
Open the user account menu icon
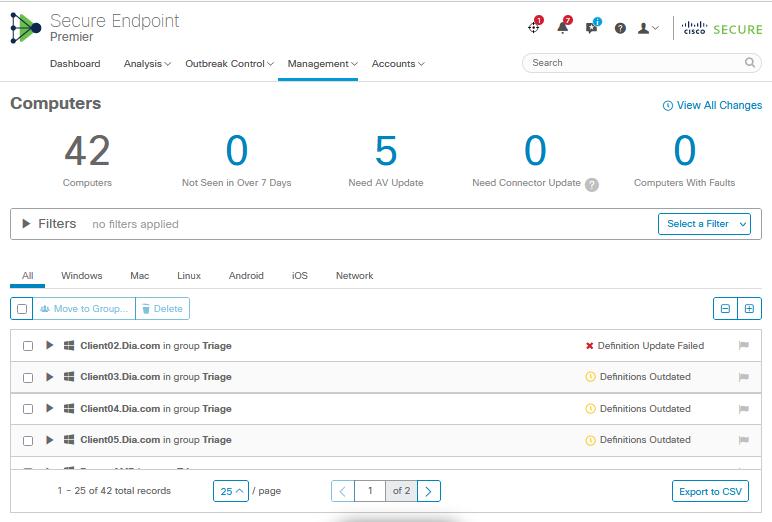[647, 29]
